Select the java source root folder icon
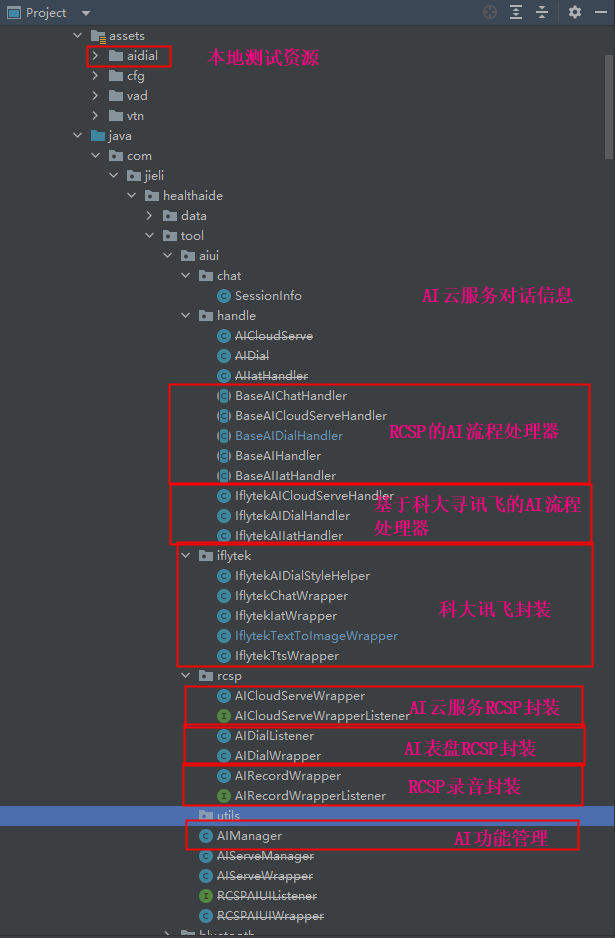615x938 pixels. pos(98,136)
